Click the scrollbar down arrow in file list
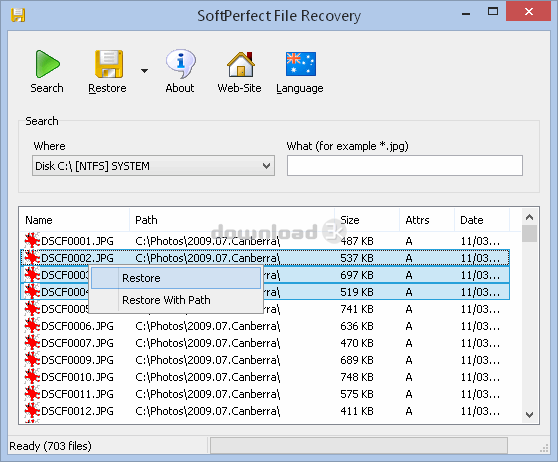558x462 pixels. 530,415
